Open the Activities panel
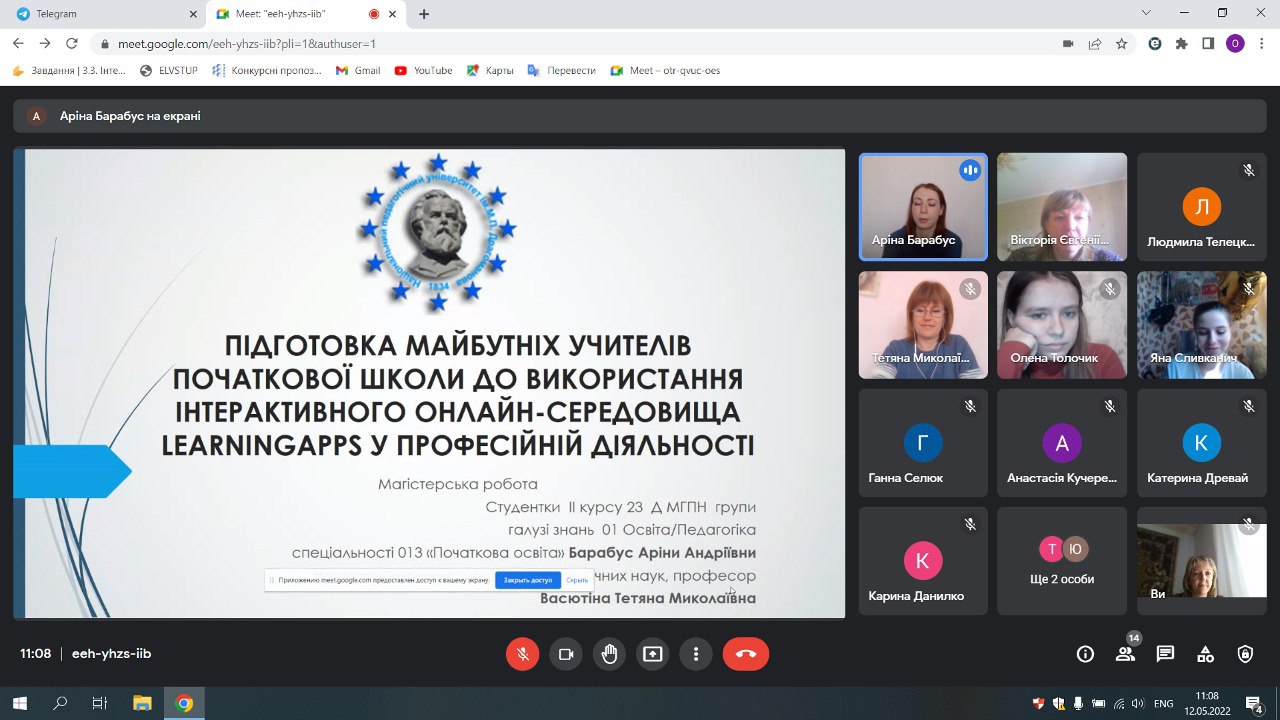The width and height of the screenshot is (1280, 720). click(1205, 654)
